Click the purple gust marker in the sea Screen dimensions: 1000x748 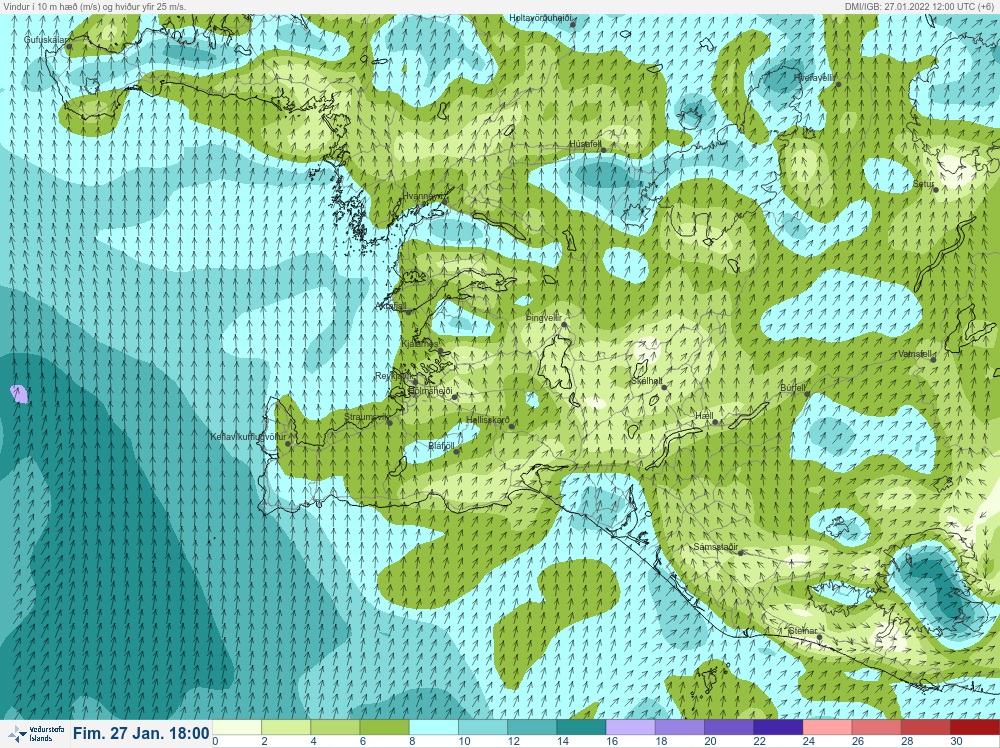19,393
